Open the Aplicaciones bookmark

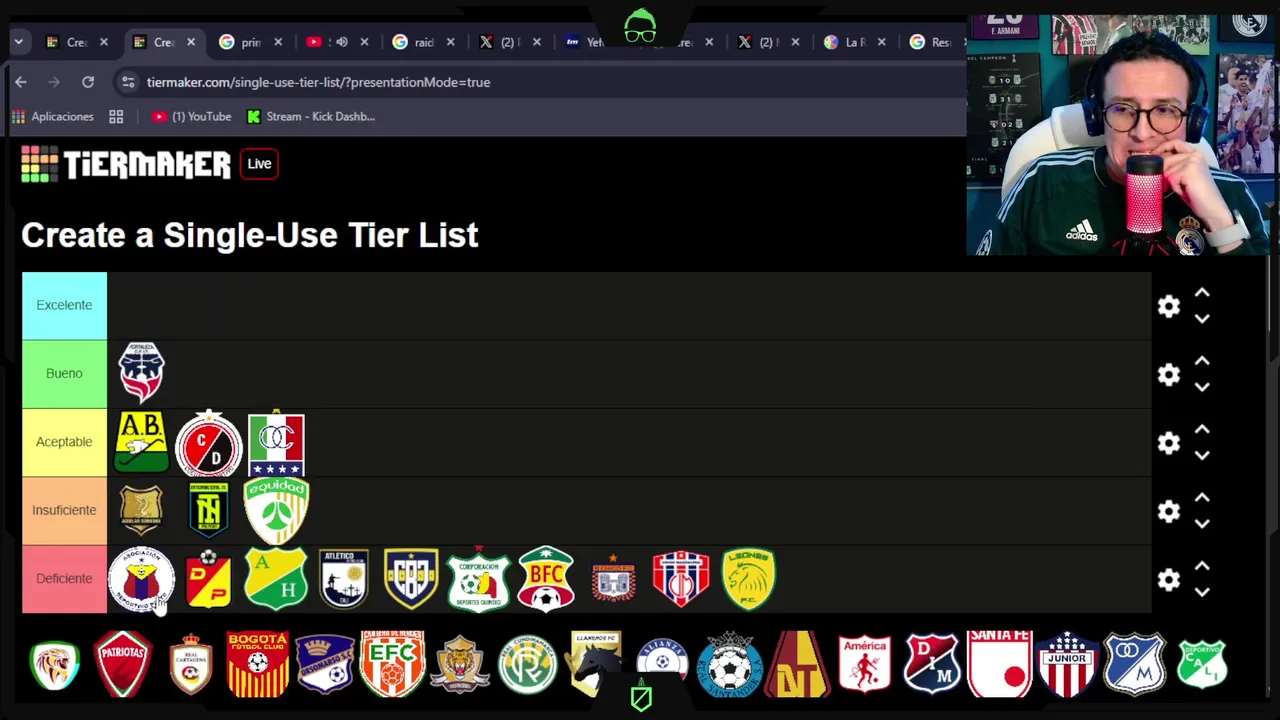(53, 117)
